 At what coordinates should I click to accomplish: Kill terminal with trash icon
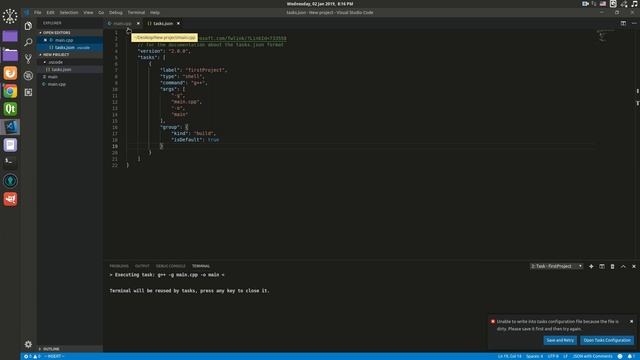612,266
